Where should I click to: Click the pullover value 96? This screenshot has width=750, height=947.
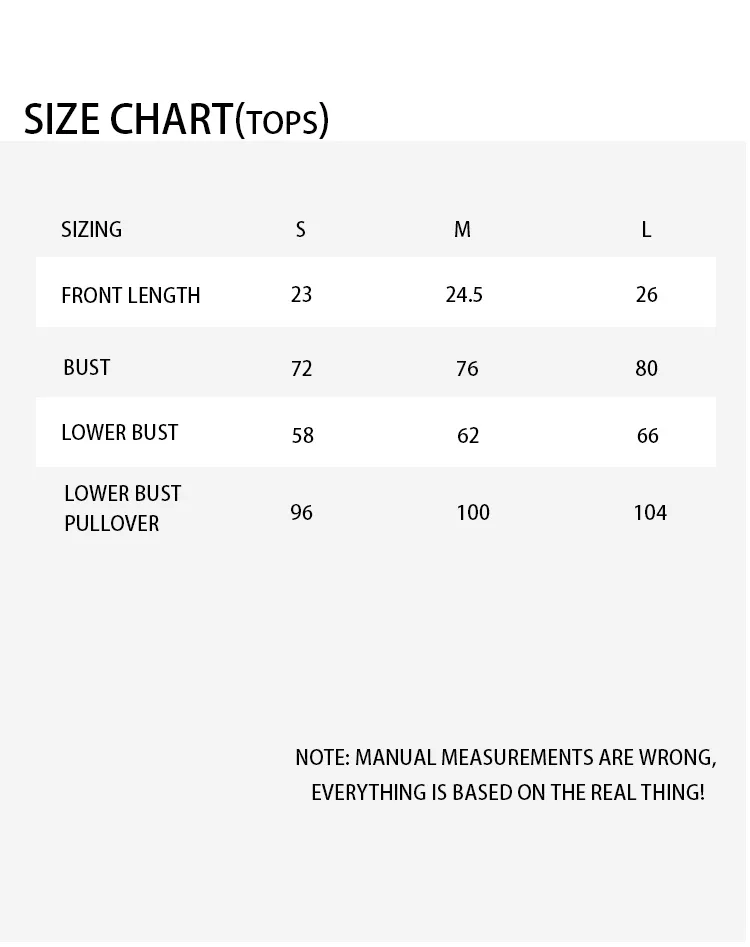301,512
